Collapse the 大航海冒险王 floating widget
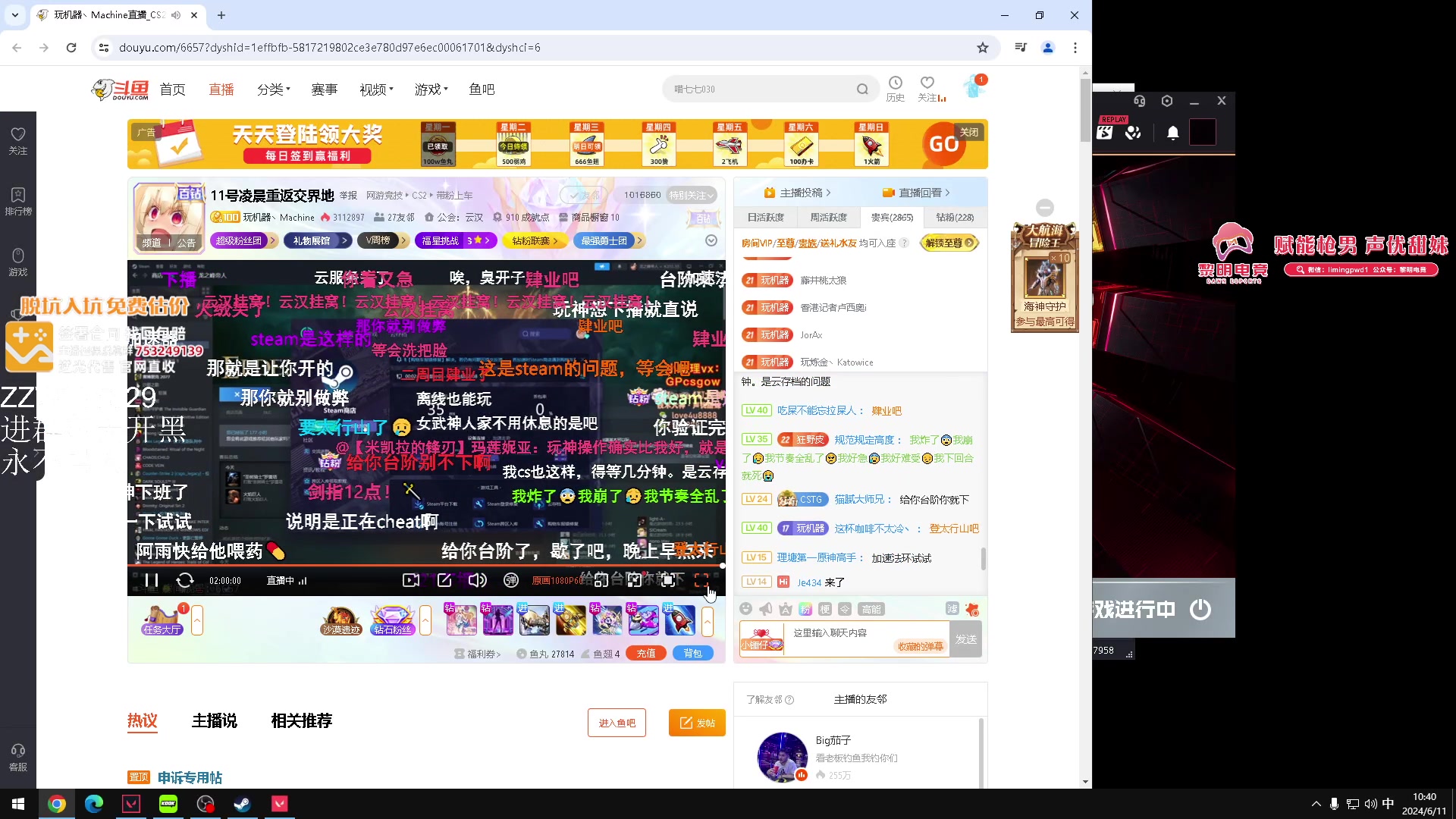The image size is (1456, 819). [1045, 208]
